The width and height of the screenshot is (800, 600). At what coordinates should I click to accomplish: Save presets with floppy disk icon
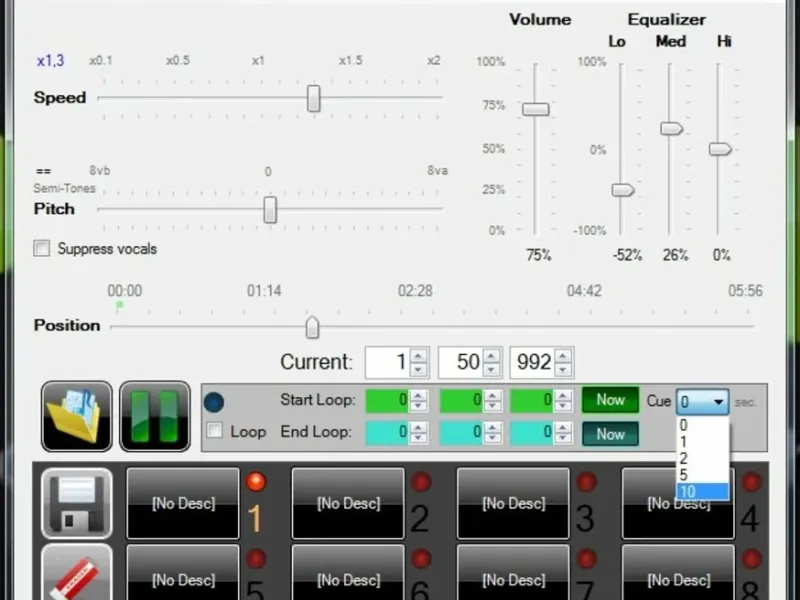(x=77, y=504)
